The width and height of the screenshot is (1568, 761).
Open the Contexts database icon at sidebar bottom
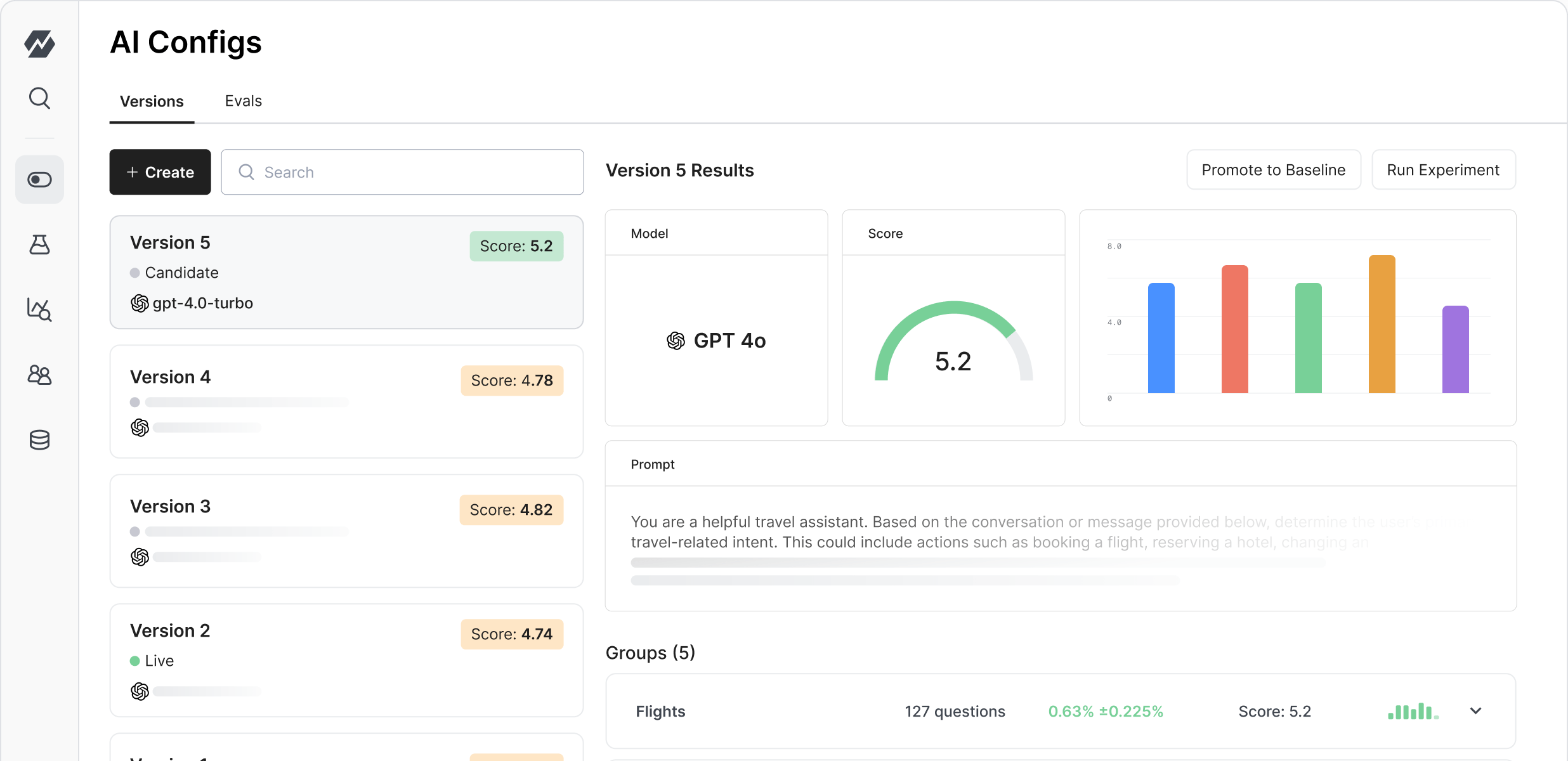39,440
